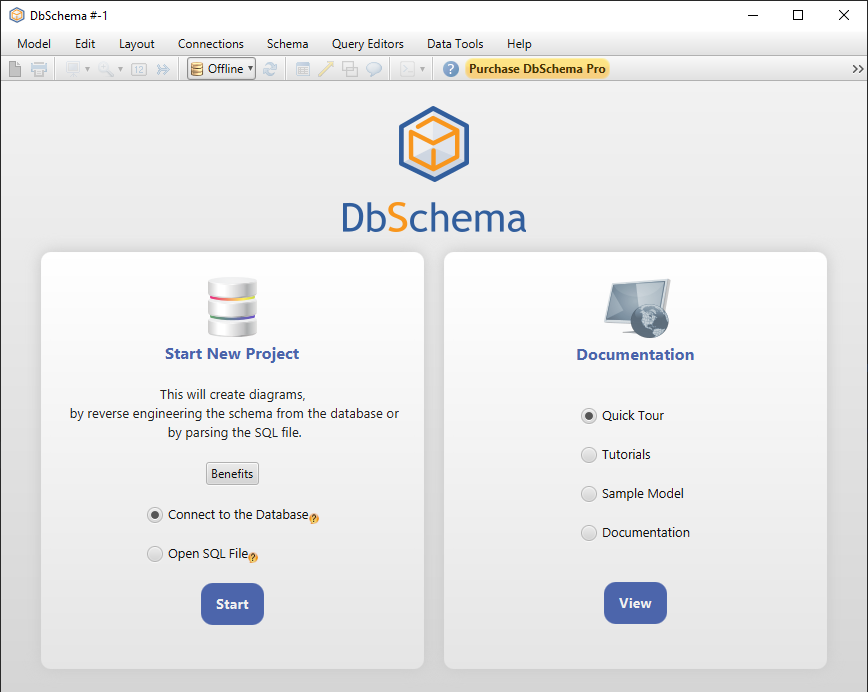Click the new table toolbar icon
This screenshot has height=692, width=868.
tap(303, 69)
